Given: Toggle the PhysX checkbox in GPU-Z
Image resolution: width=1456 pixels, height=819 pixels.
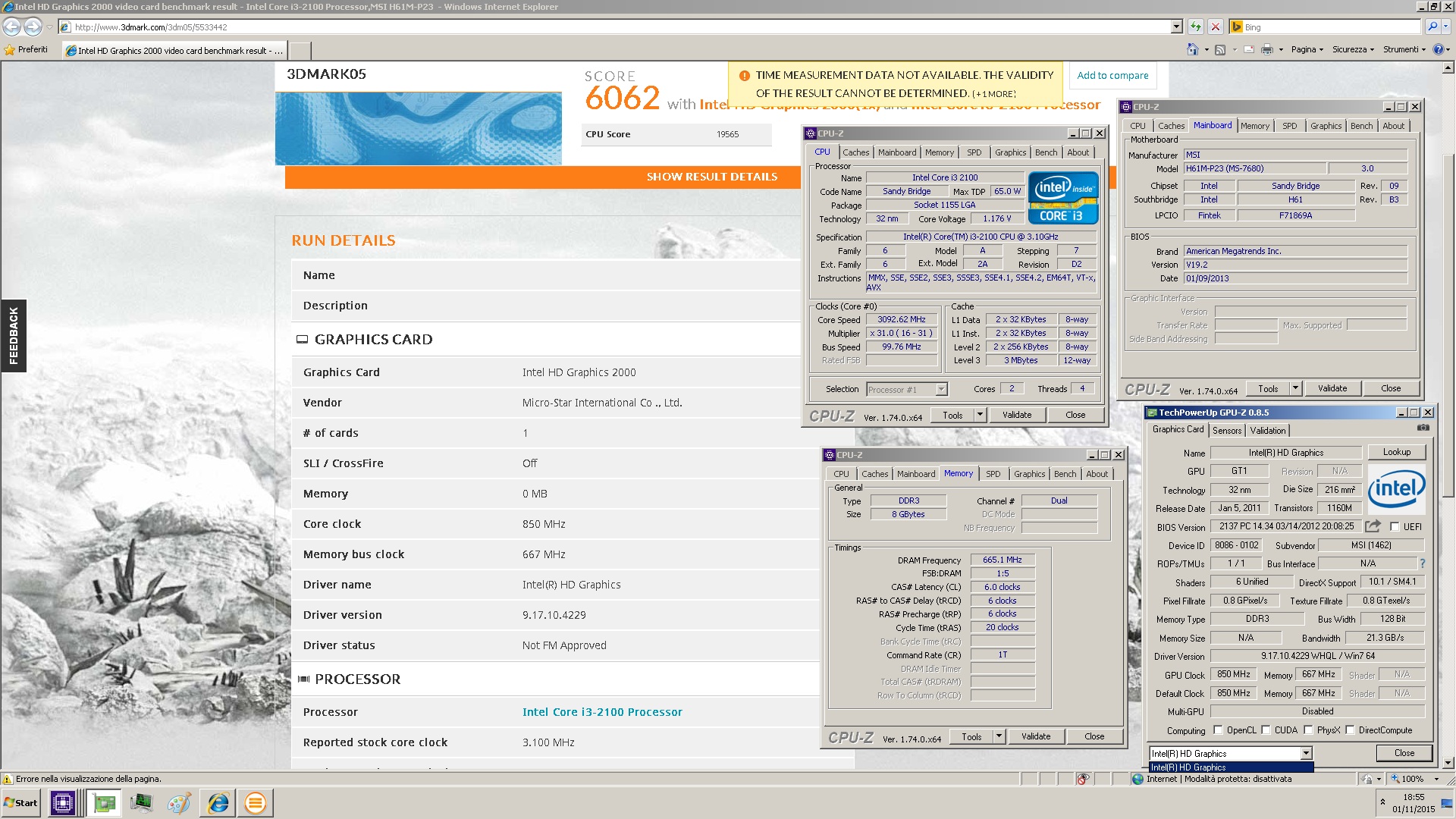Looking at the screenshot, I should pos(1308,730).
